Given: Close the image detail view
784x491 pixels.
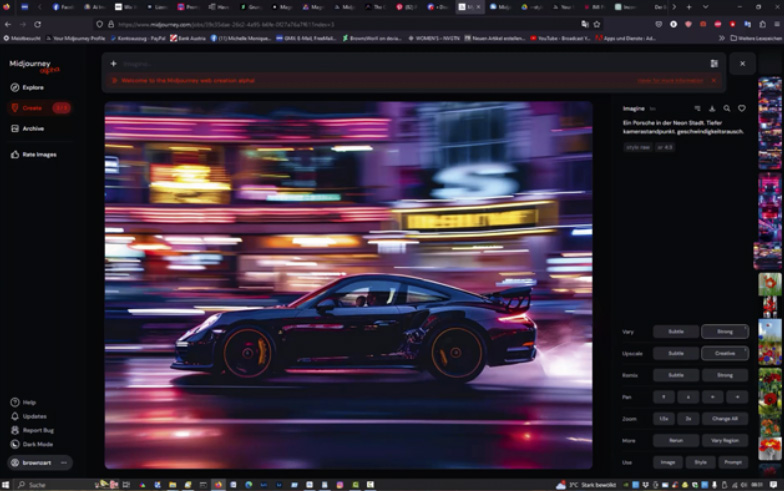Looking at the screenshot, I should pos(742,63).
